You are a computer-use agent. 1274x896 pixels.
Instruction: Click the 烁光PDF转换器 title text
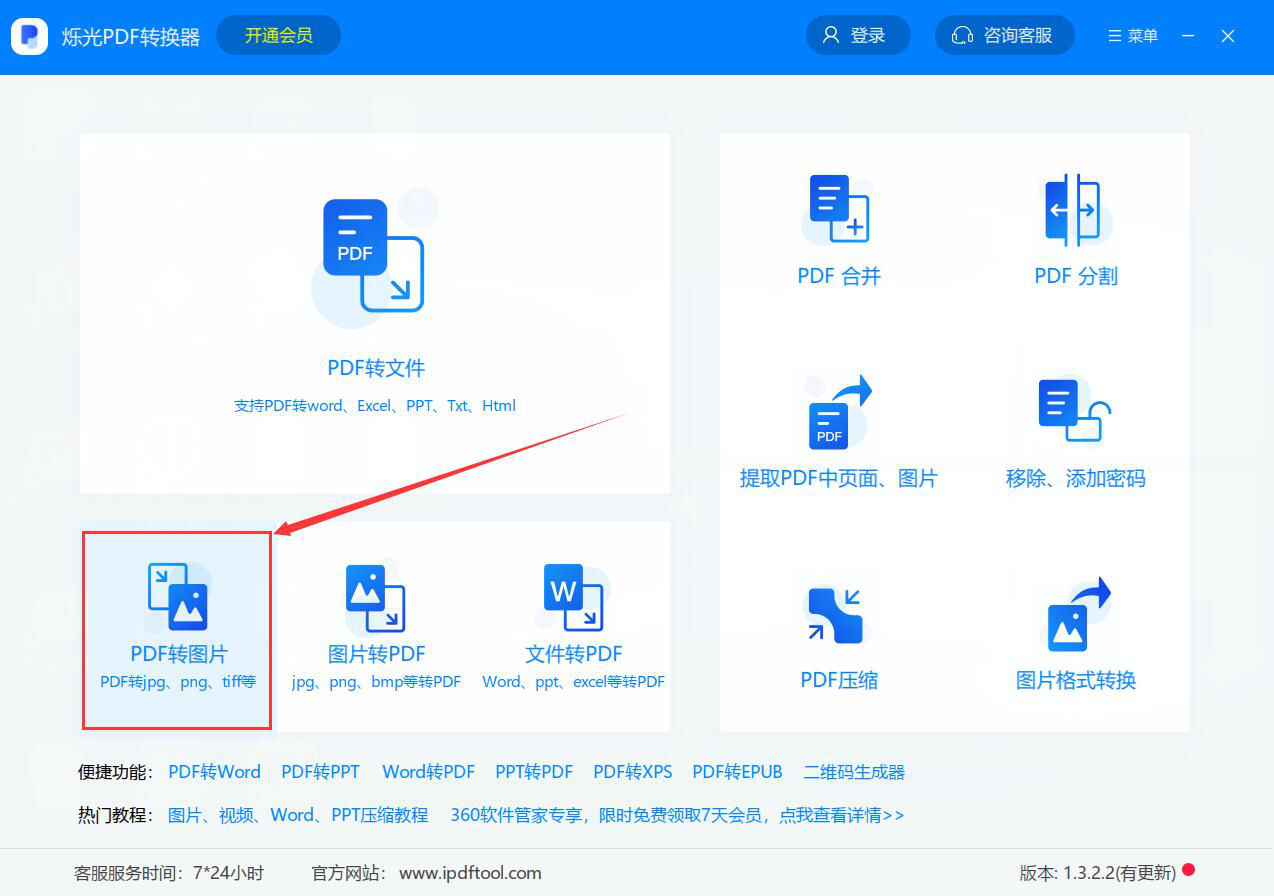[131, 37]
